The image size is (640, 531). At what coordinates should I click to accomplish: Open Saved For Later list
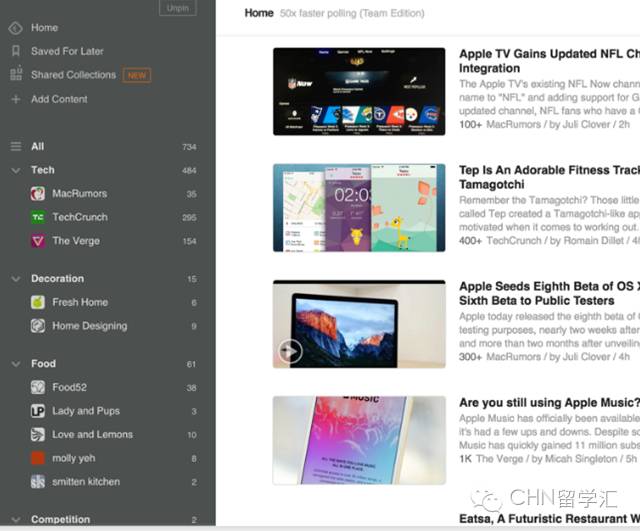click(x=67, y=51)
